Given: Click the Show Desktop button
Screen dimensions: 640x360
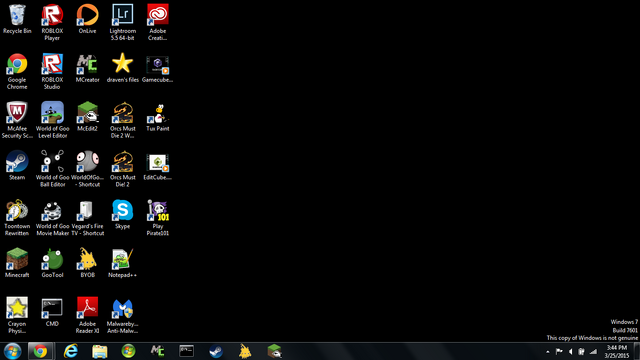Looking at the screenshot, I should [637, 351].
